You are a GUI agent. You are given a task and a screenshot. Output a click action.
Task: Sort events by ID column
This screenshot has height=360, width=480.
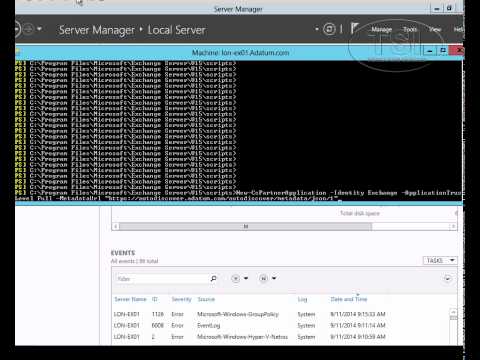tap(155, 299)
